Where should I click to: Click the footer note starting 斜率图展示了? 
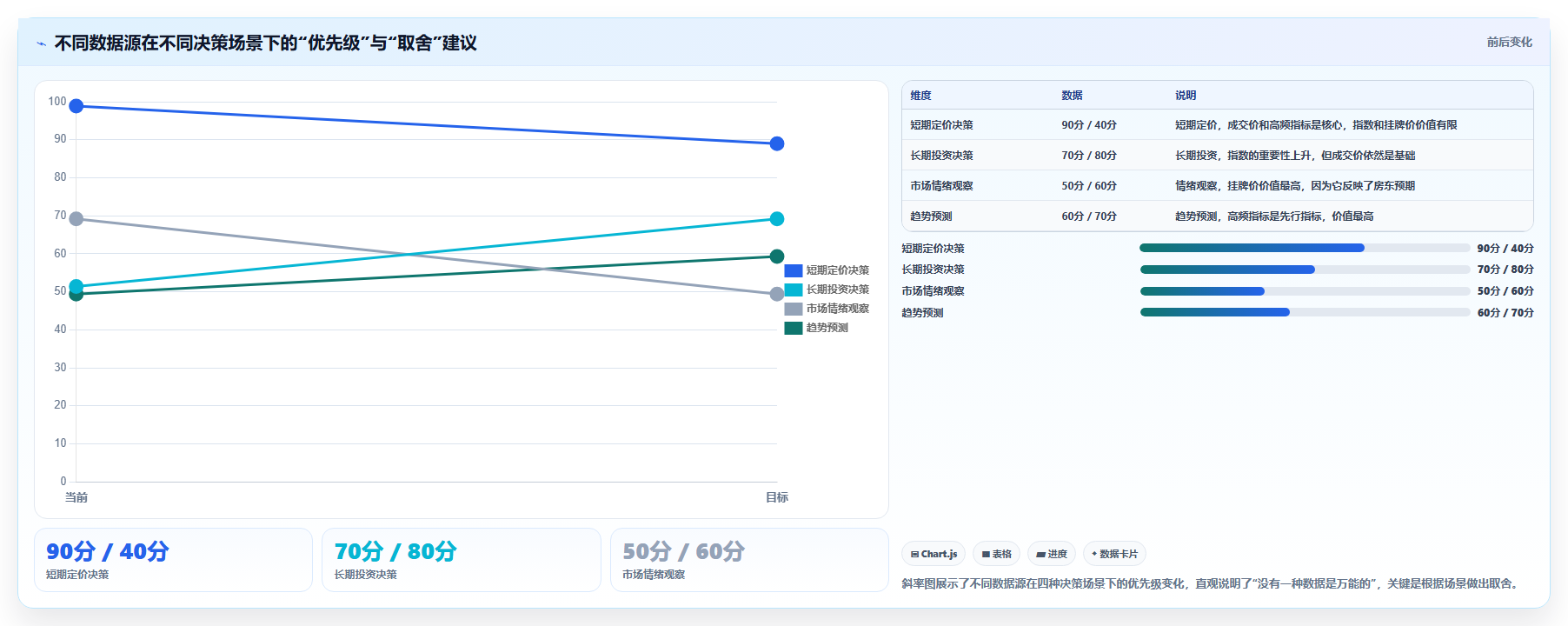[1212, 584]
